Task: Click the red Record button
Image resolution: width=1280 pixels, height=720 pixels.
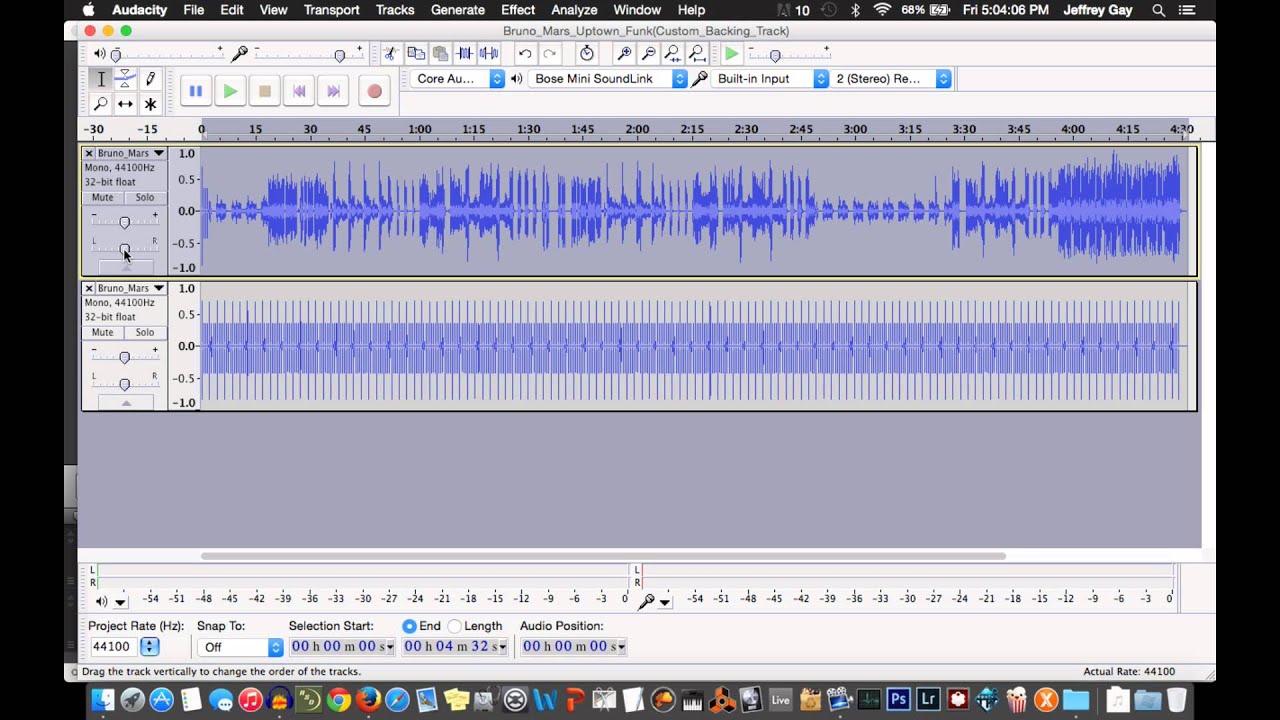Action: click(374, 91)
